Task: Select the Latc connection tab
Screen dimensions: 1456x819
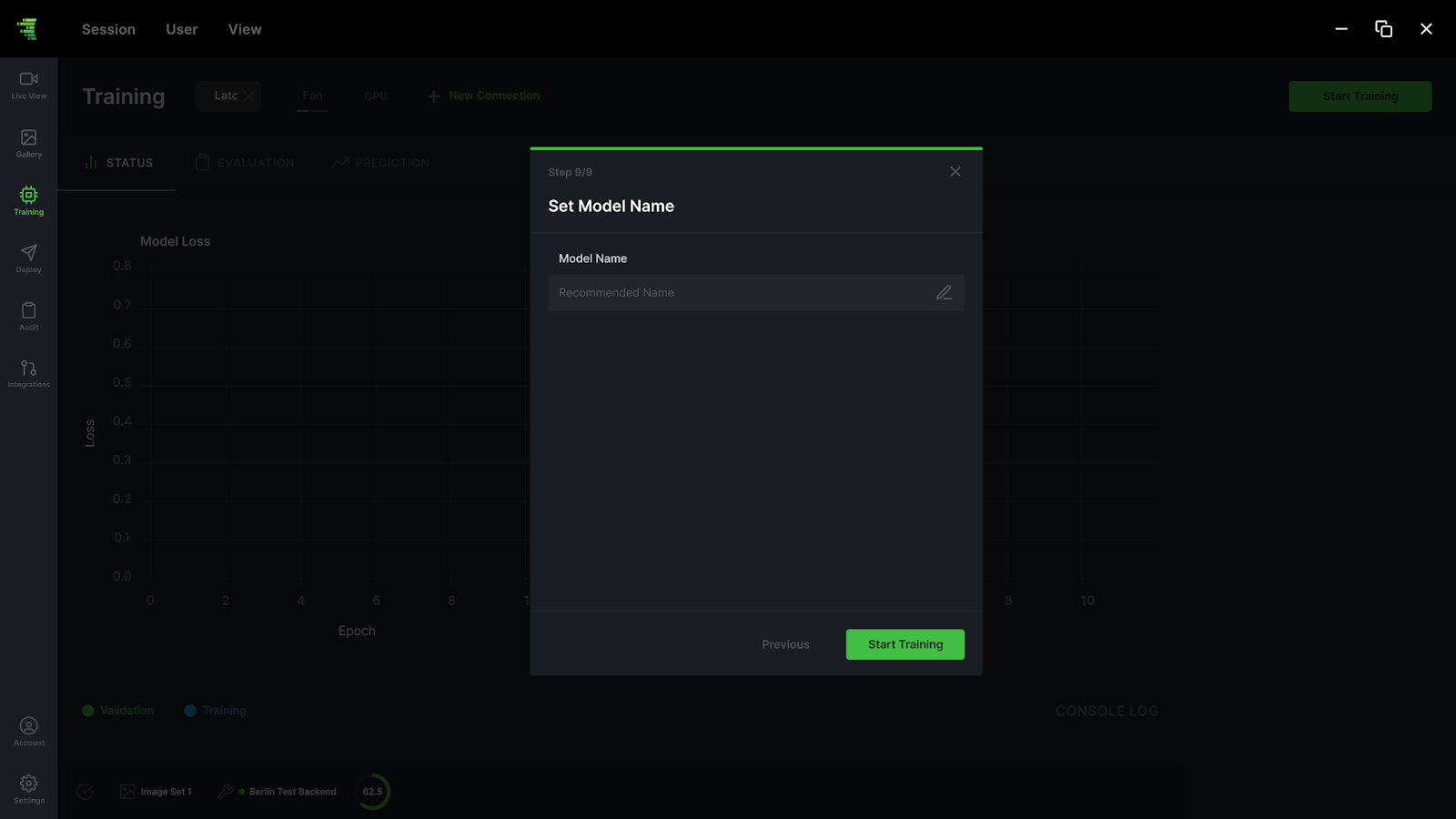Action: pos(226,96)
